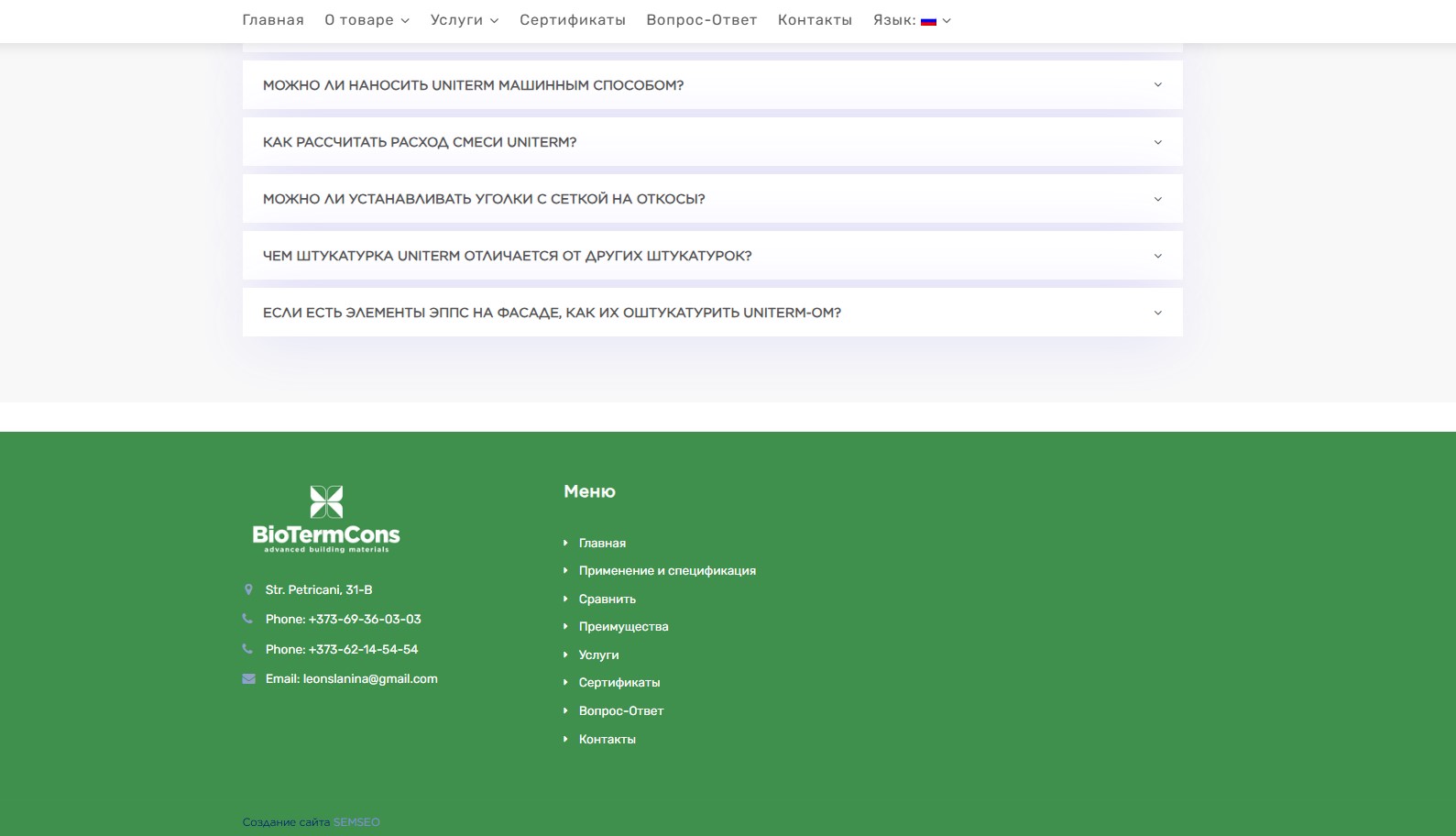Click the arrow bullet before footer Контакты
This screenshot has width=1456, height=836.
[565, 739]
